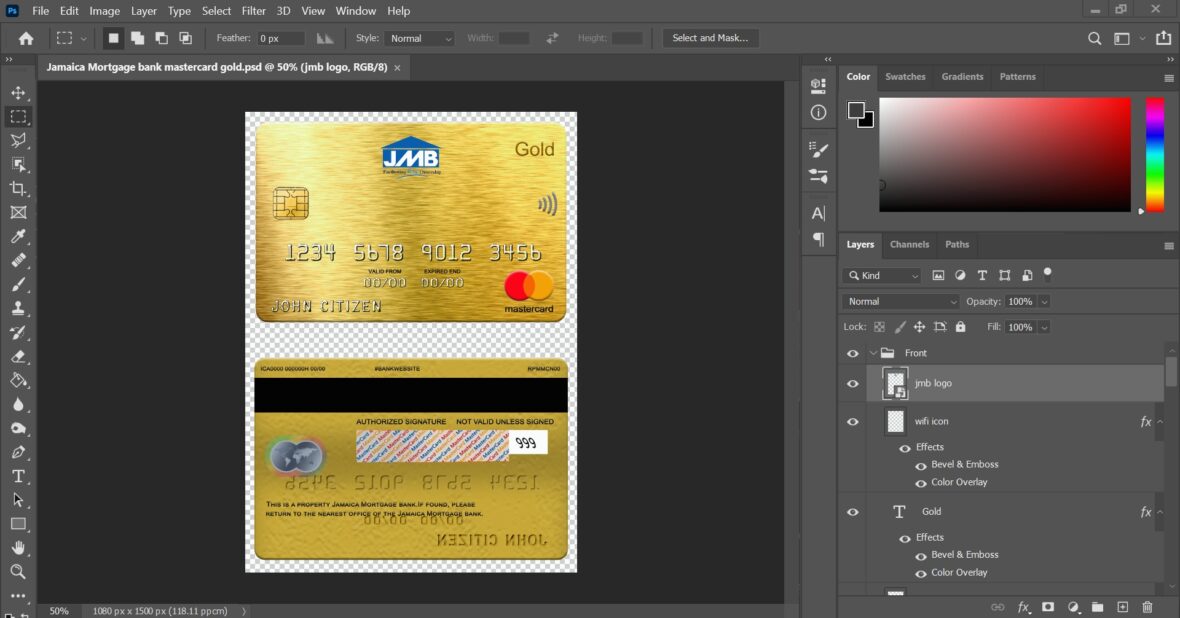The height and width of the screenshot is (618, 1180).
Task: Open the Filter menu
Action: click(x=254, y=11)
